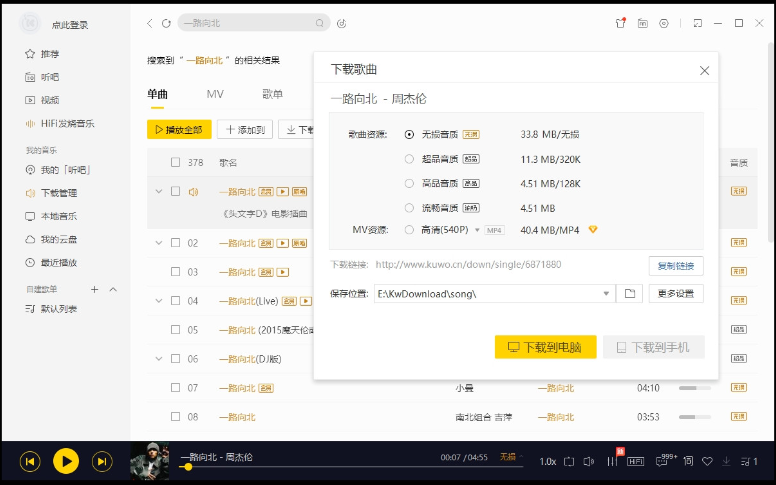This screenshot has width=776, height=485.
Task: Switch to the 歌单 tab
Action: 272,94
